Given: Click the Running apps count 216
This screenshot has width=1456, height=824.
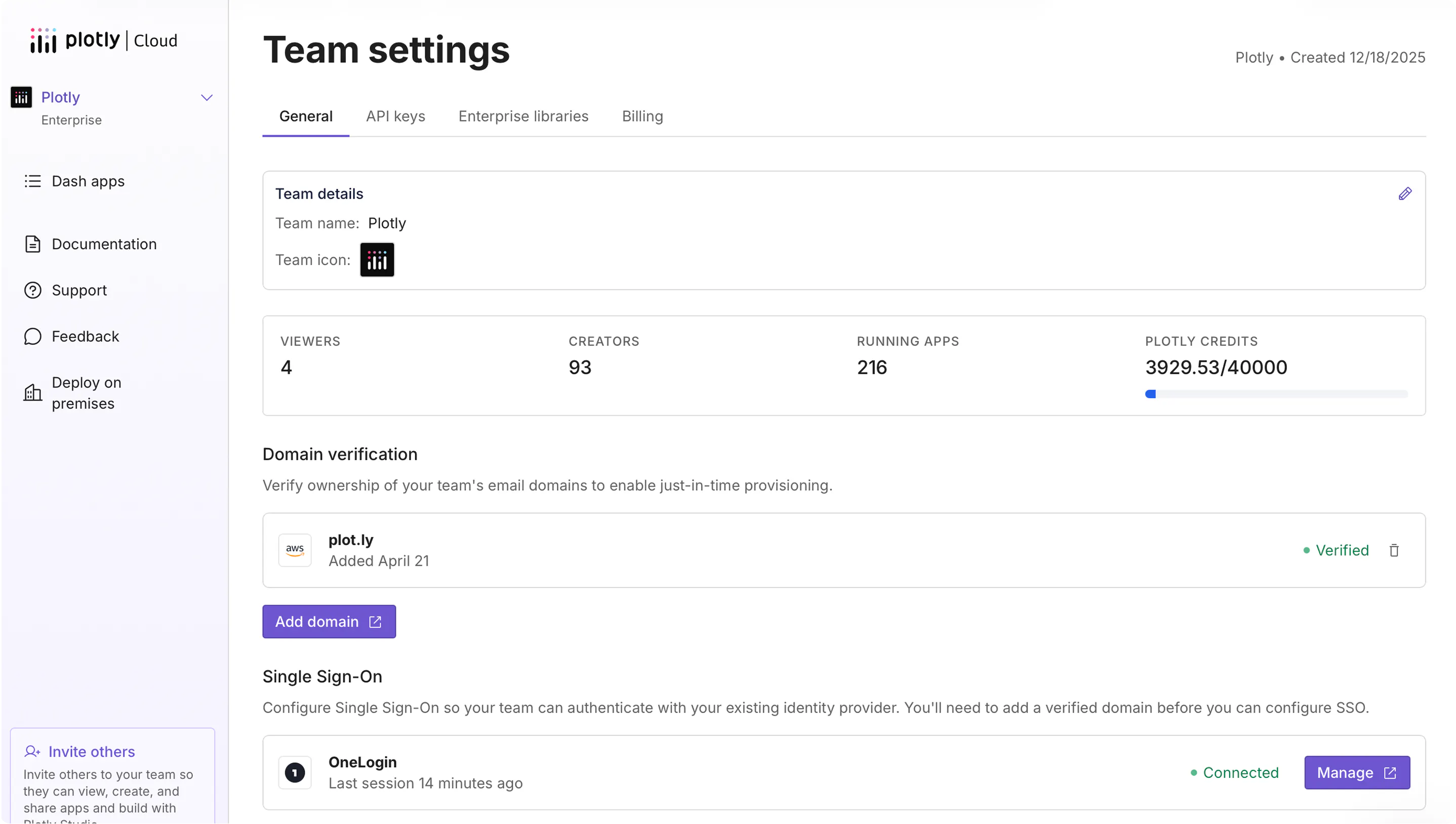Looking at the screenshot, I should [872, 367].
